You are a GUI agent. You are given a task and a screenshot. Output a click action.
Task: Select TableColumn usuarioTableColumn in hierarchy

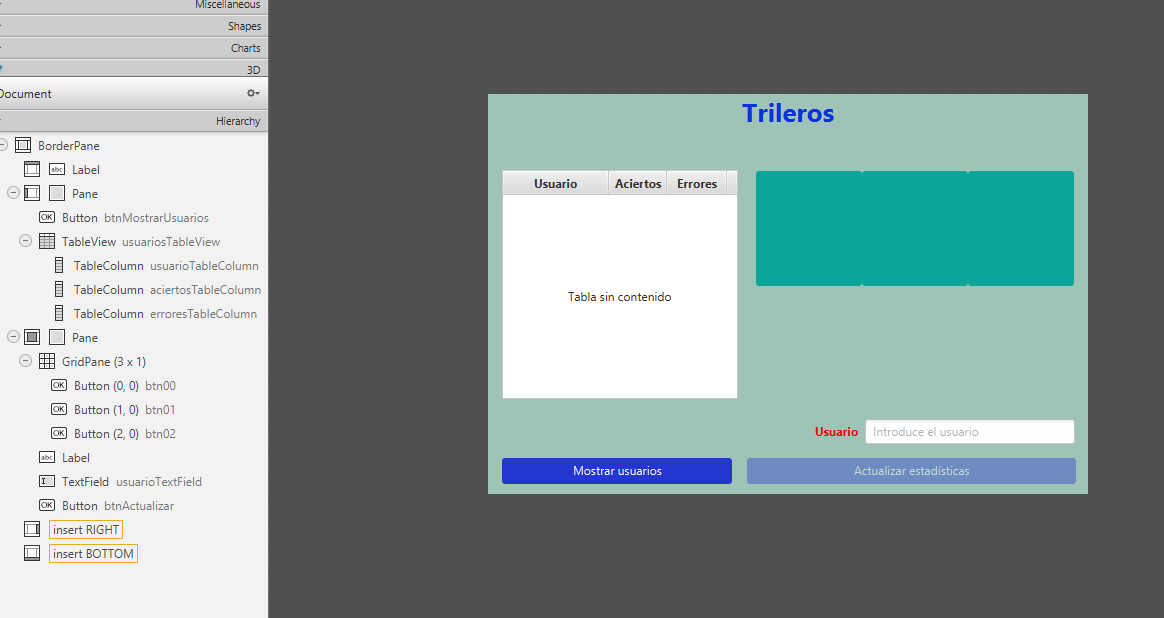pos(134,265)
